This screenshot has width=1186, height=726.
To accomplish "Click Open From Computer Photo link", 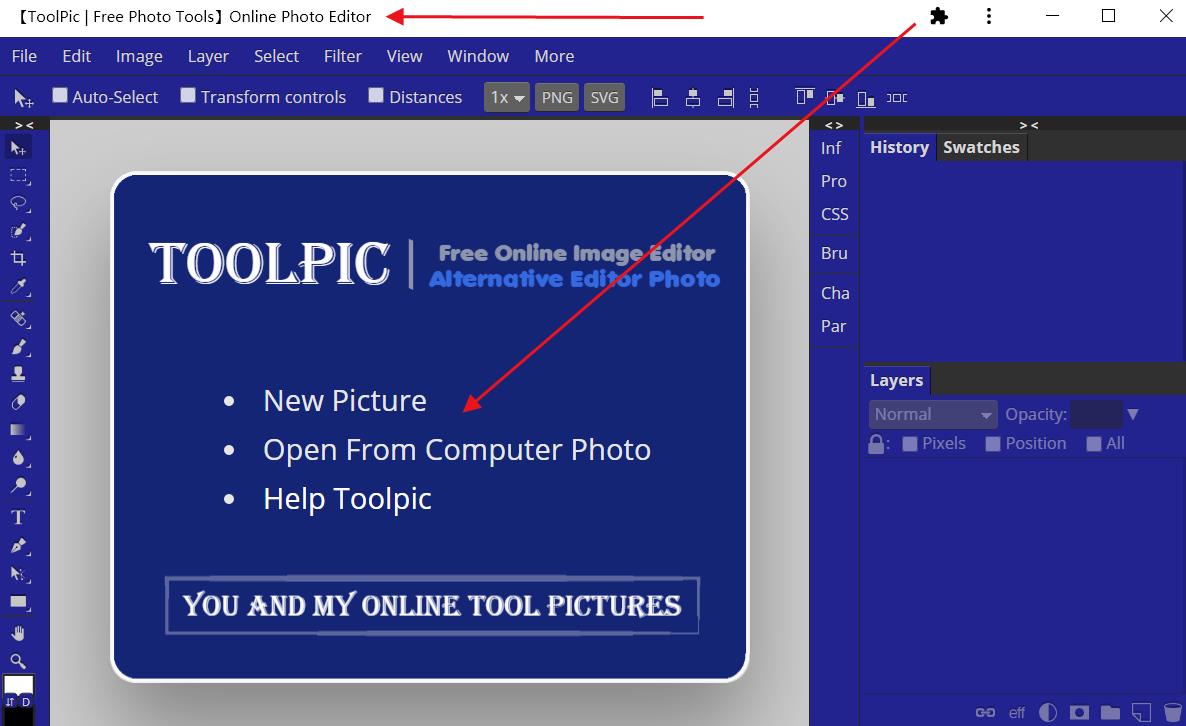I will click(x=457, y=450).
